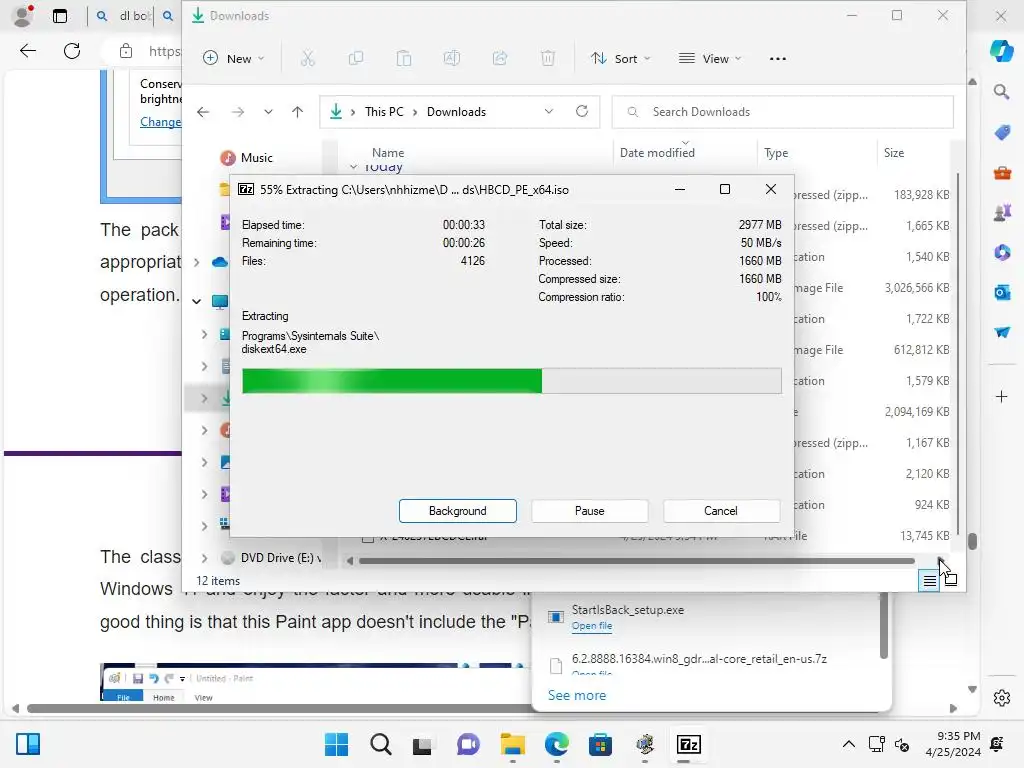Expand the address bar history dropdown
Viewport: 1024px width, 768px height.
[x=549, y=112]
